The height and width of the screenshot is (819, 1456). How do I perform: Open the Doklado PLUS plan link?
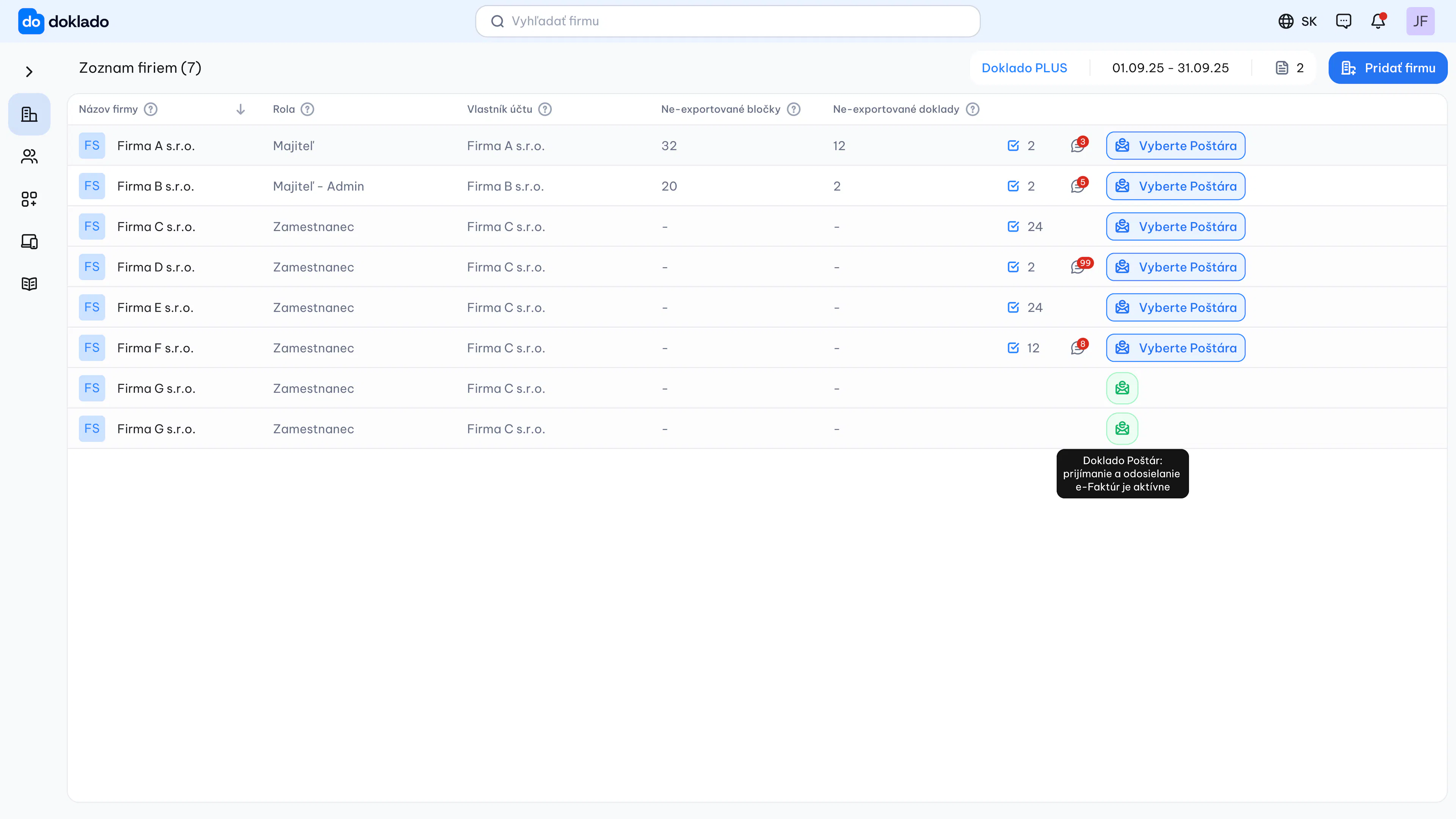point(1024,68)
